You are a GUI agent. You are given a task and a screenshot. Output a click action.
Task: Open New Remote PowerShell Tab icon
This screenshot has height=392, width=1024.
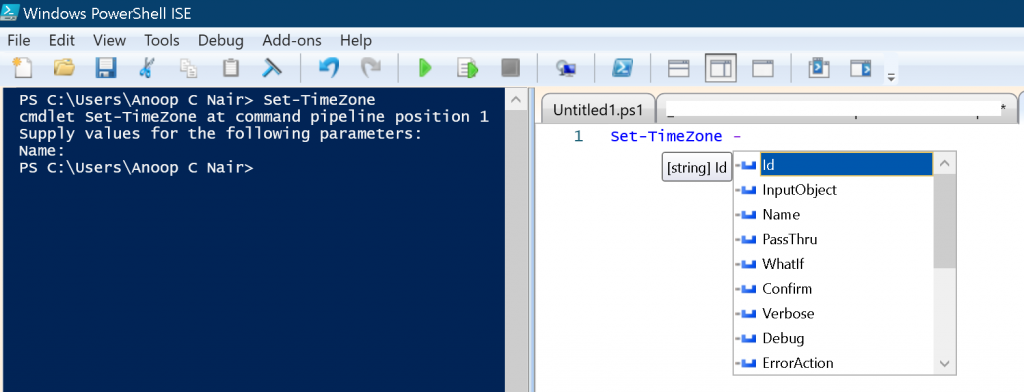tap(566, 68)
